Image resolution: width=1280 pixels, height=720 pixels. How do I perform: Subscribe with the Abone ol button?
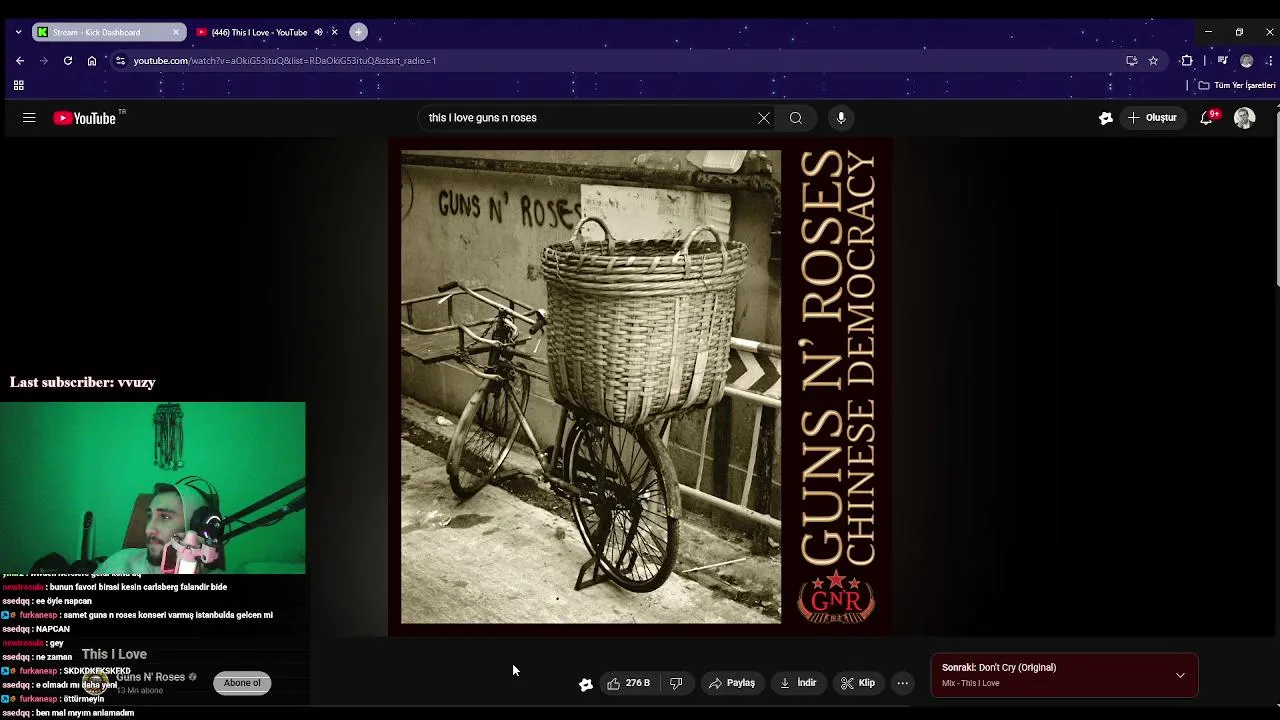(242, 683)
